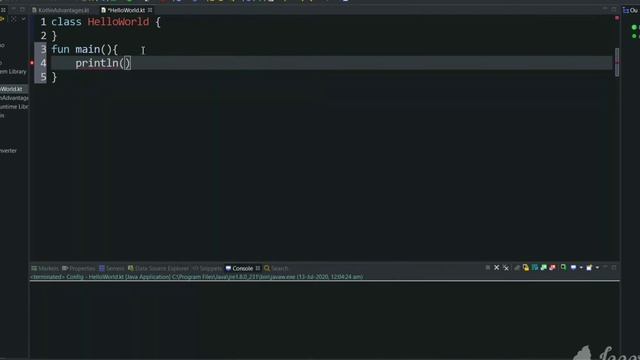Expand the Open Console dropdown arrow
Image resolution: width=640 pixels, height=360 pixels.
click(x=597, y=268)
